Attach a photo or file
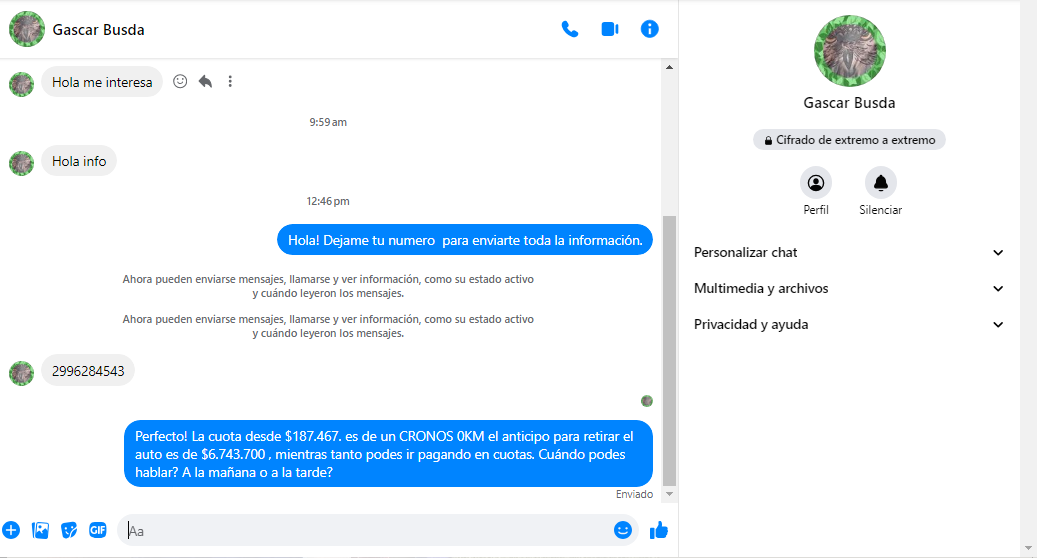Screen dimensions: 1037x558 (x=40, y=530)
